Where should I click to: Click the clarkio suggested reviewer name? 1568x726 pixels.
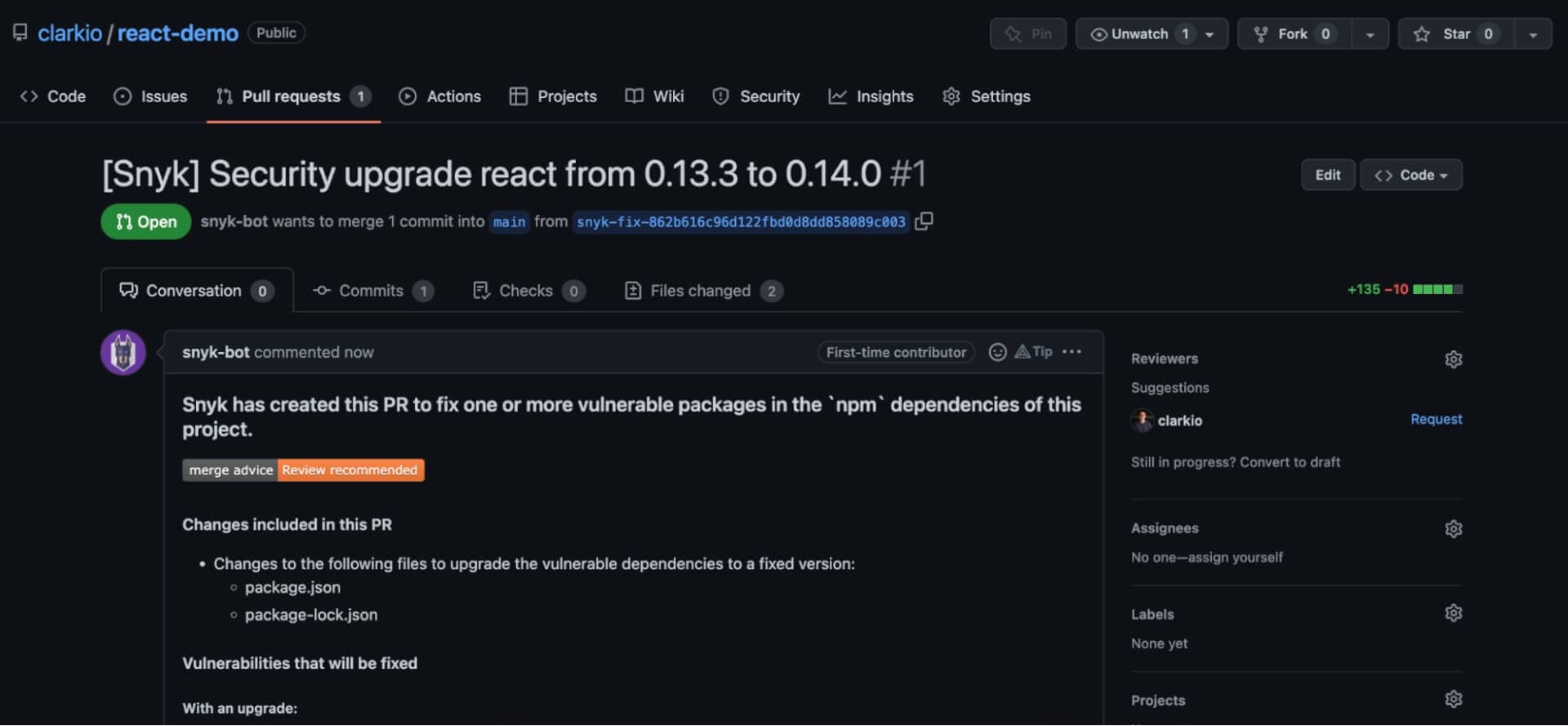tap(1180, 421)
